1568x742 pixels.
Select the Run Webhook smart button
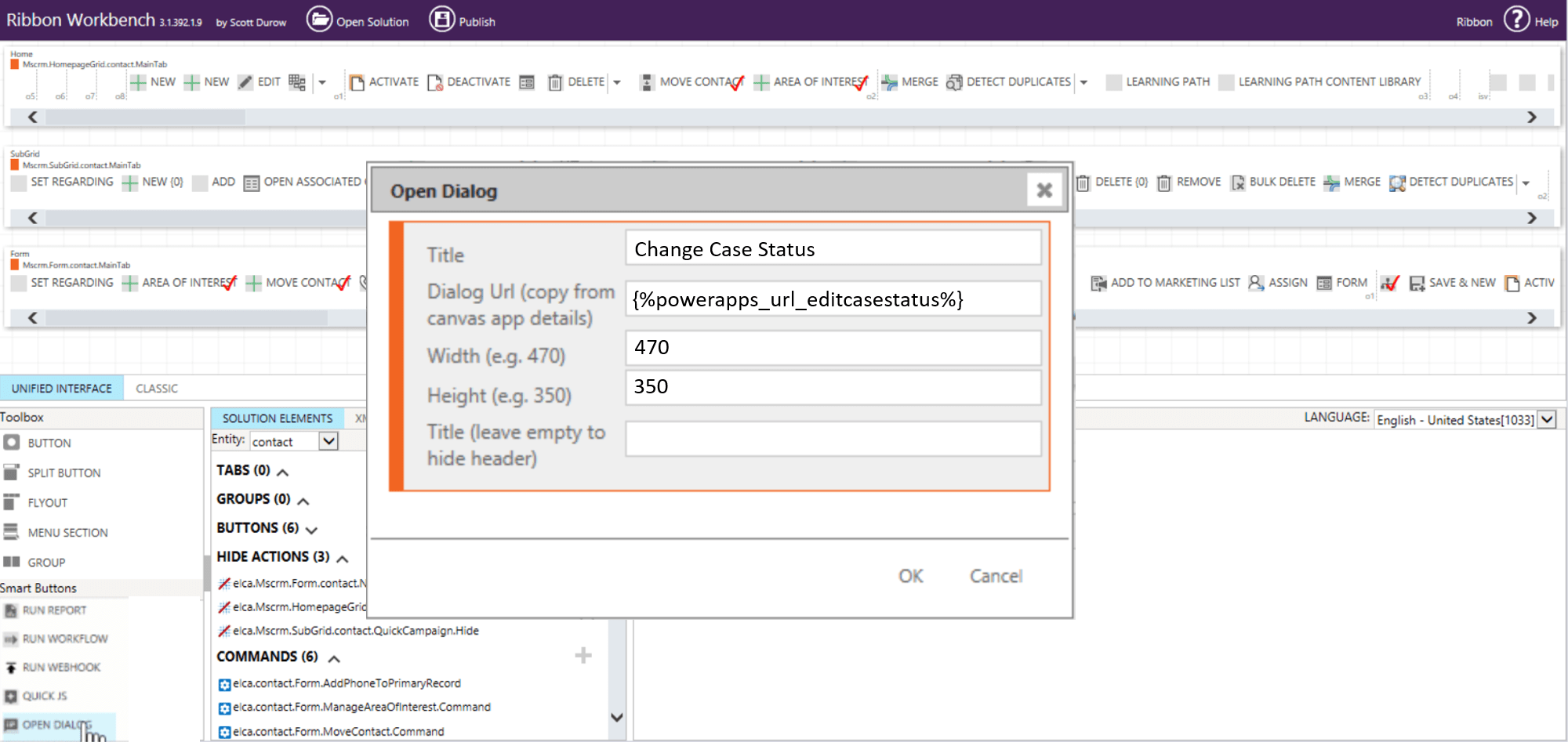pyautogui.click(x=61, y=667)
